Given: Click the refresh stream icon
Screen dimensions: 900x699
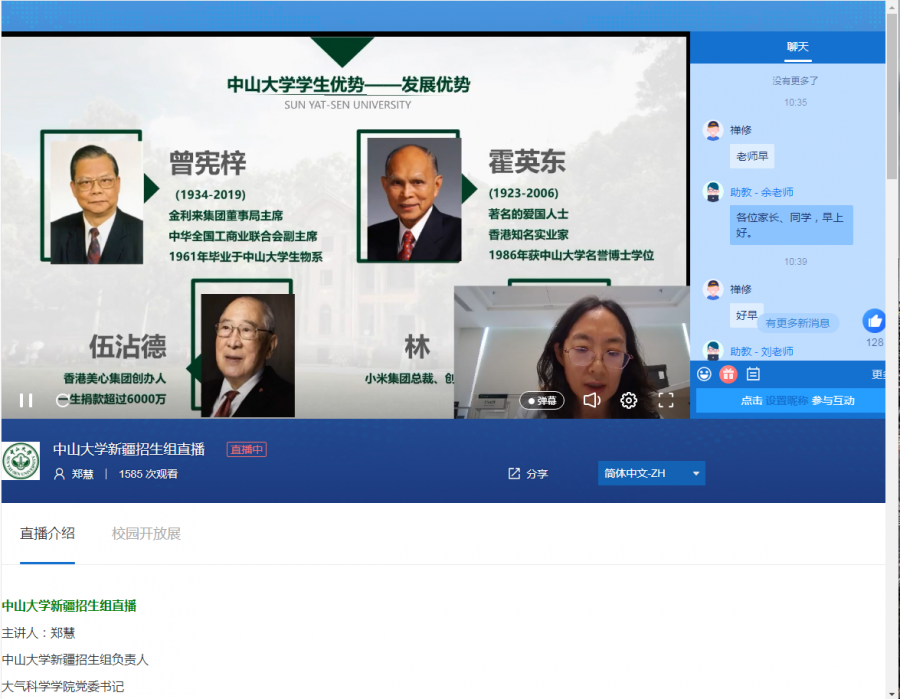Looking at the screenshot, I should [x=63, y=400].
